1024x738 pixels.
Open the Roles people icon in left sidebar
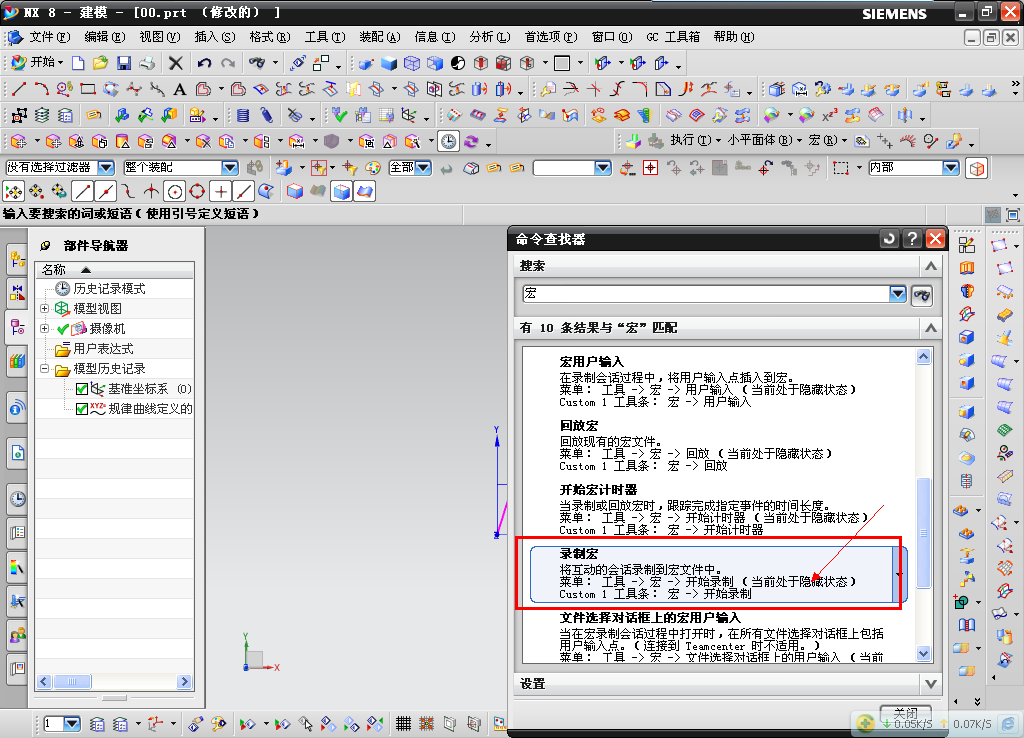(18, 634)
